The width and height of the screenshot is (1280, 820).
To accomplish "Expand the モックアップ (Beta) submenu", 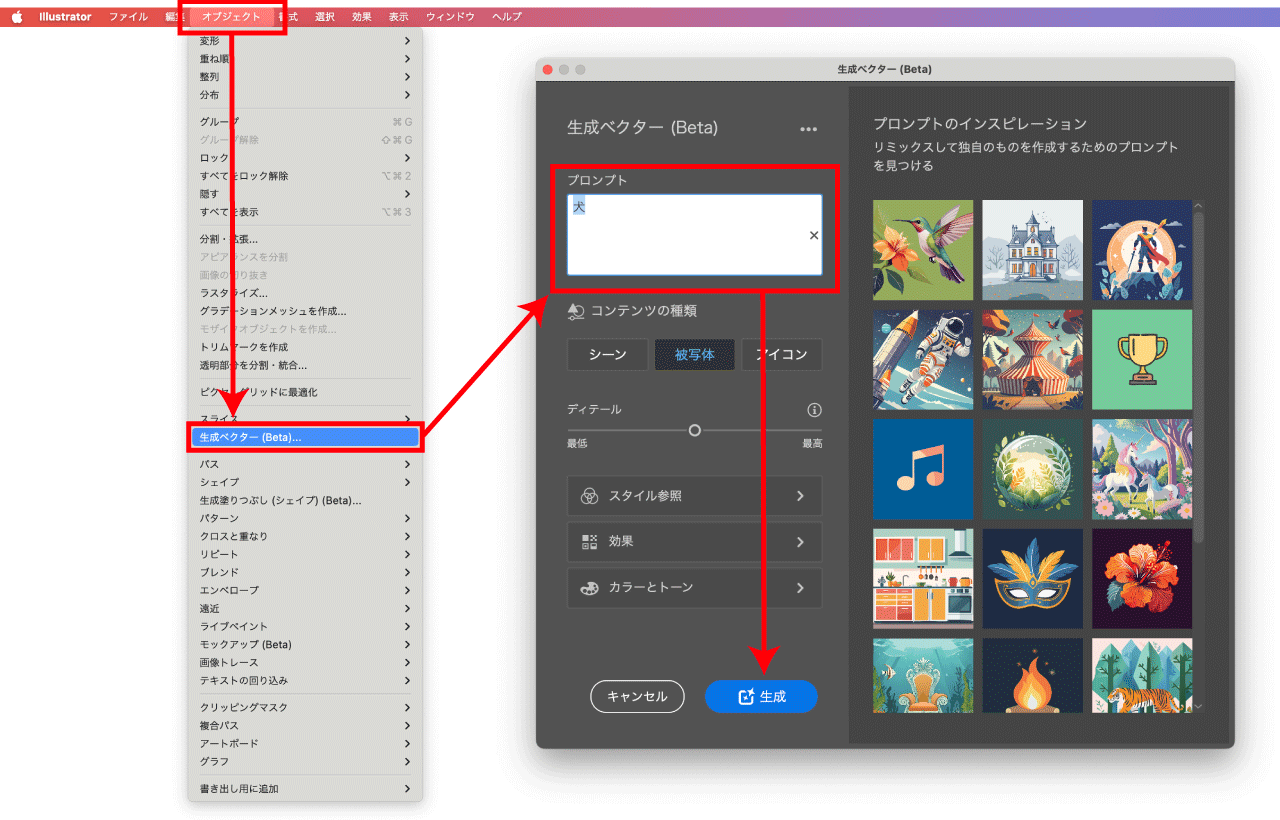I will (305, 644).
